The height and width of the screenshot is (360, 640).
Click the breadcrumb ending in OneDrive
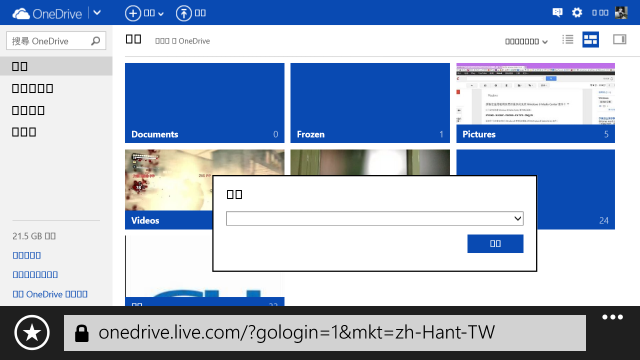tap(182, 41)
